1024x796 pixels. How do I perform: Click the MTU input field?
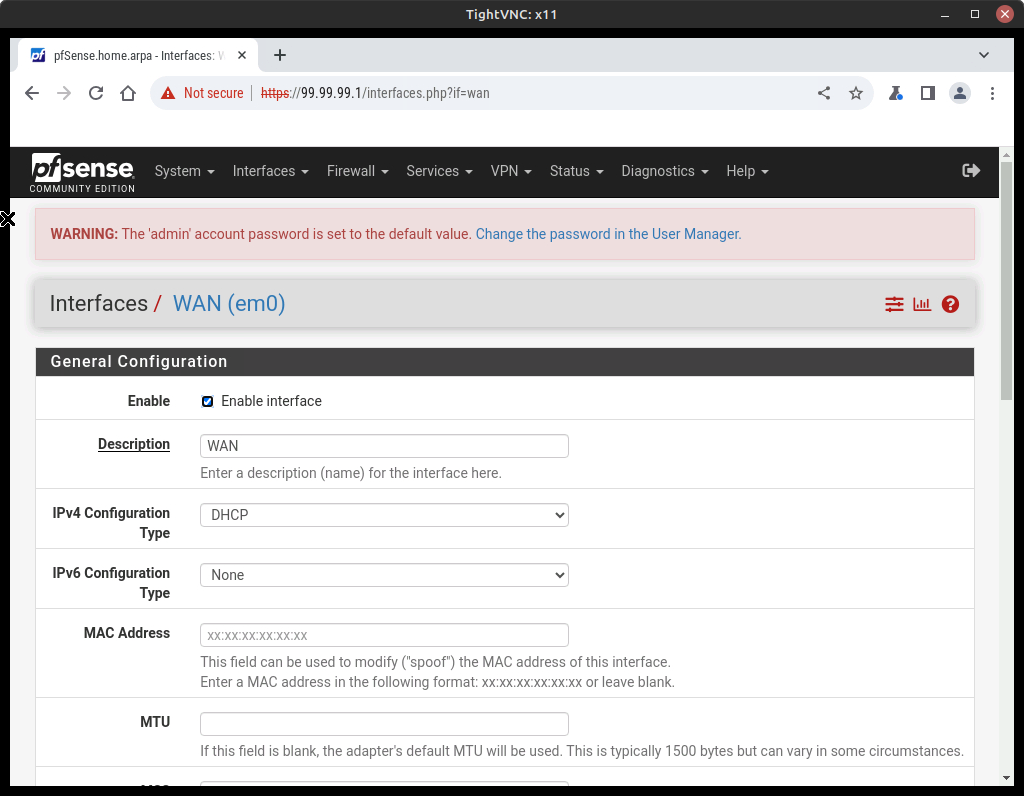[x=384, y=724]
